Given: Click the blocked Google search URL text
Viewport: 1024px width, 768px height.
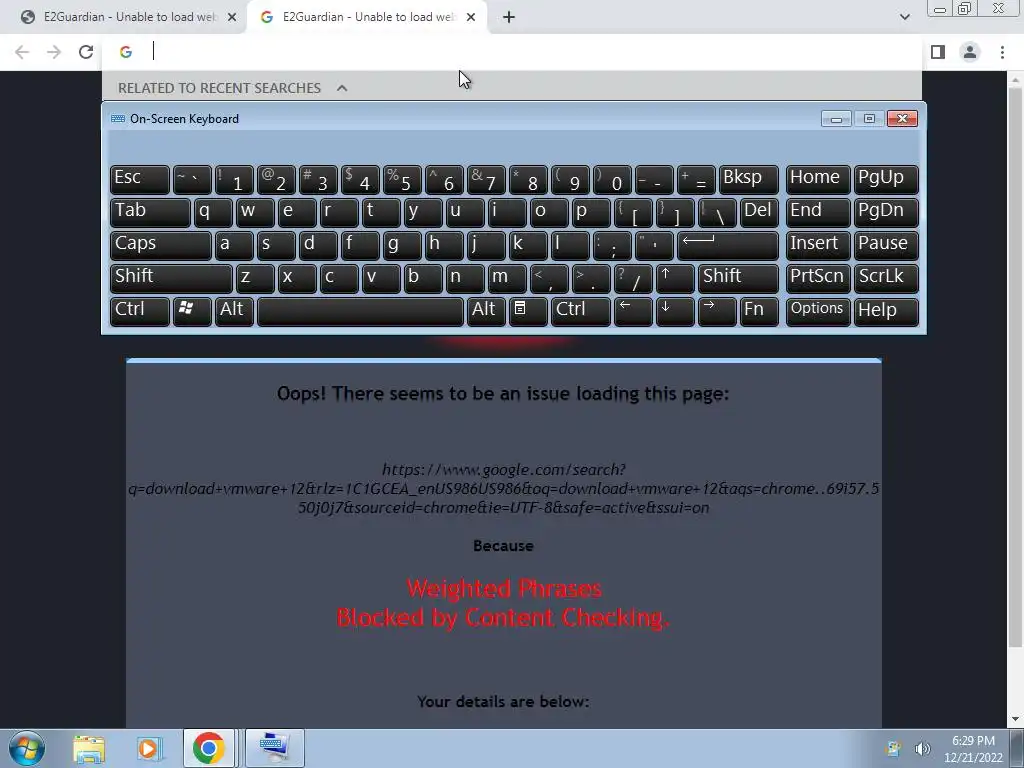Looking at the screenshot, I should [504, 488].
